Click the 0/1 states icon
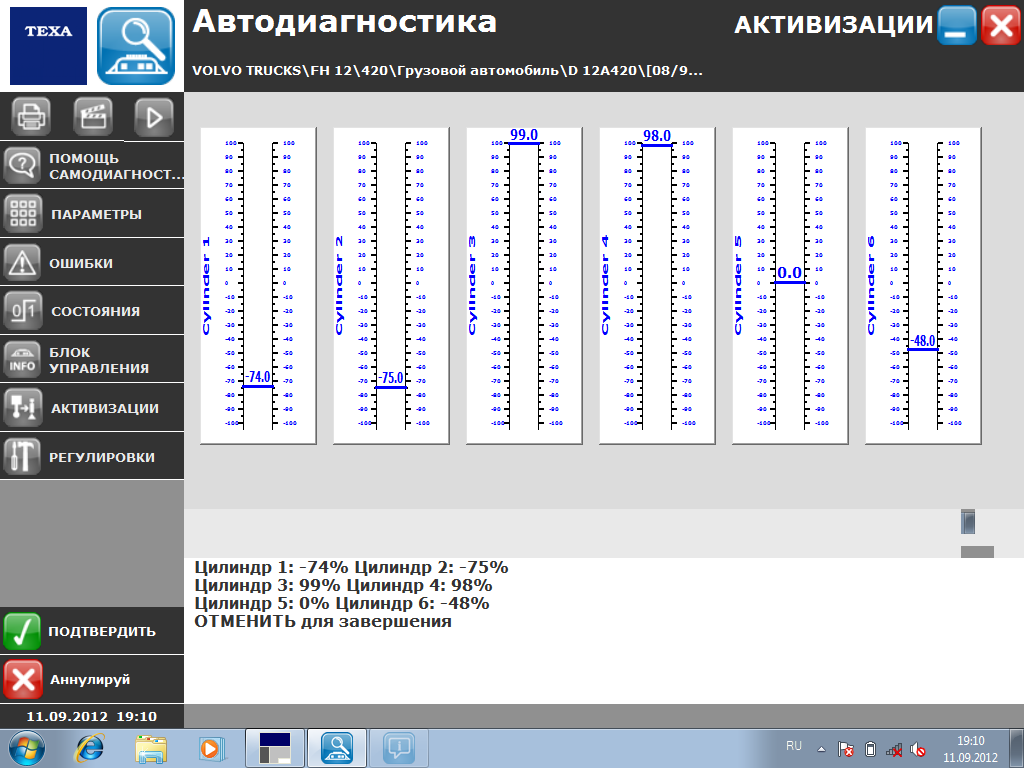Screen dimensions: 1024x768 23,311
